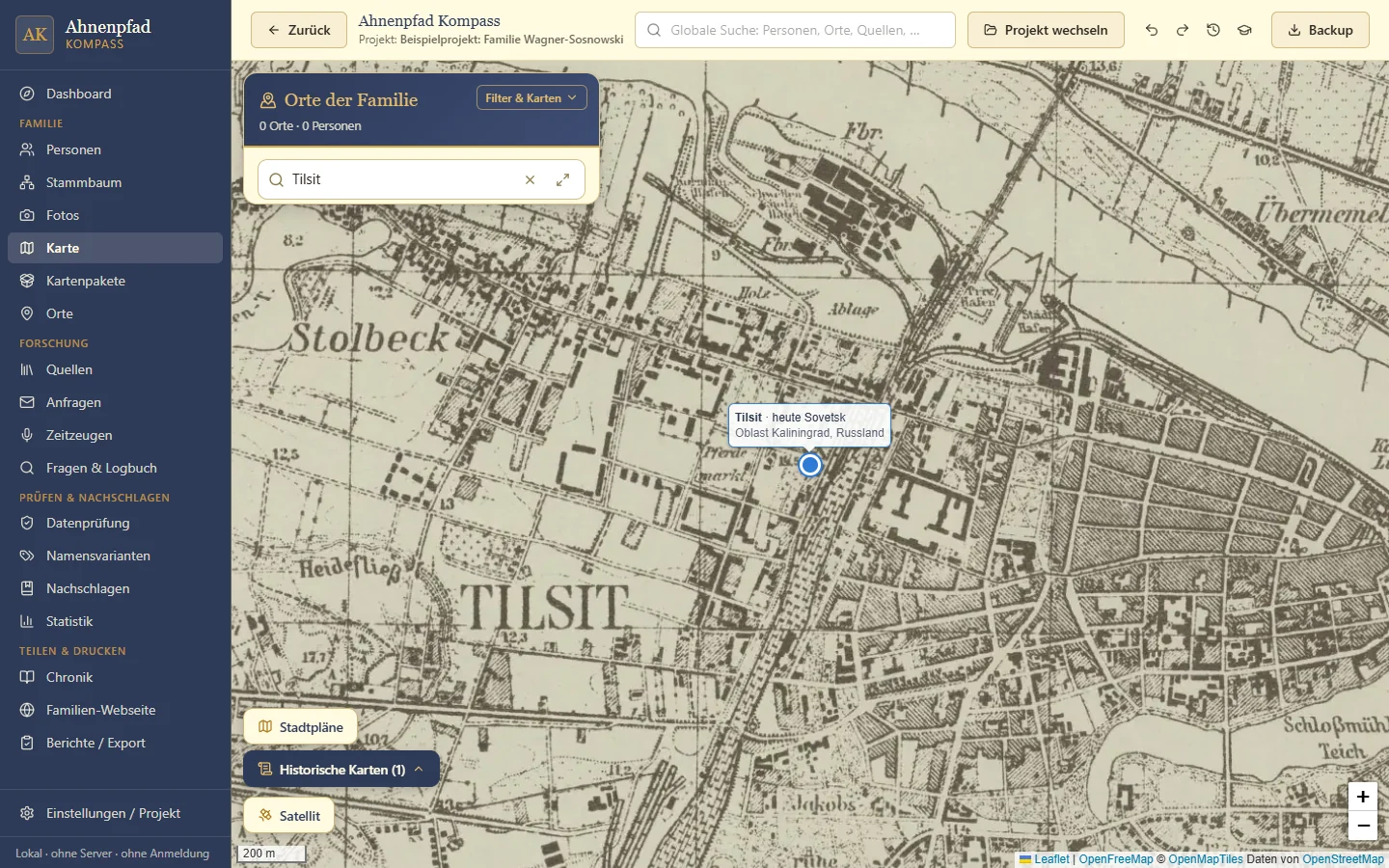Click the AK app logo
Viewport: 1389px width, 868px height.
(35, 35)
